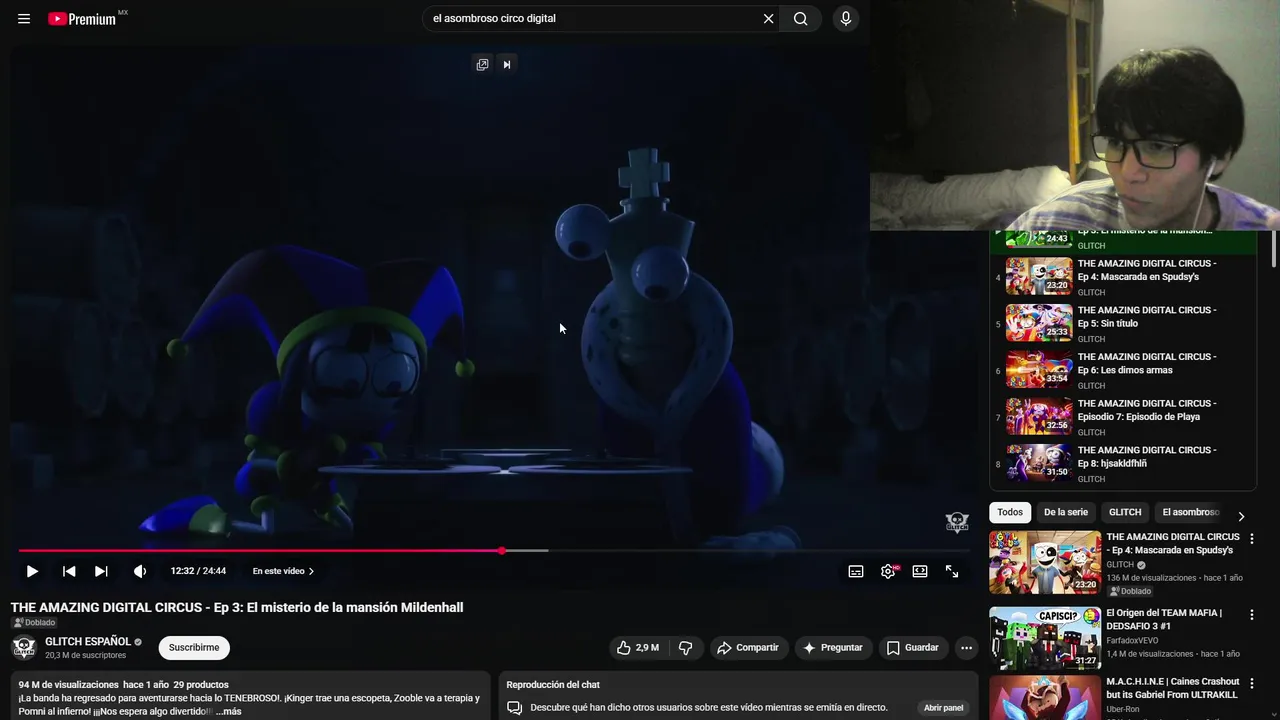This screenshot has width=1280, height=720.
Task: Open menu for TEAM MAFIA video
Action: click(1251, 615)
